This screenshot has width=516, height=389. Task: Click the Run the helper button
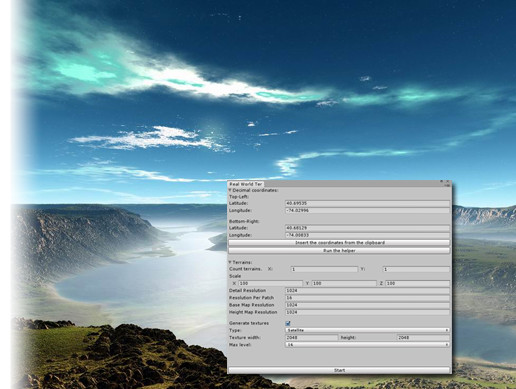pos(339,250)
